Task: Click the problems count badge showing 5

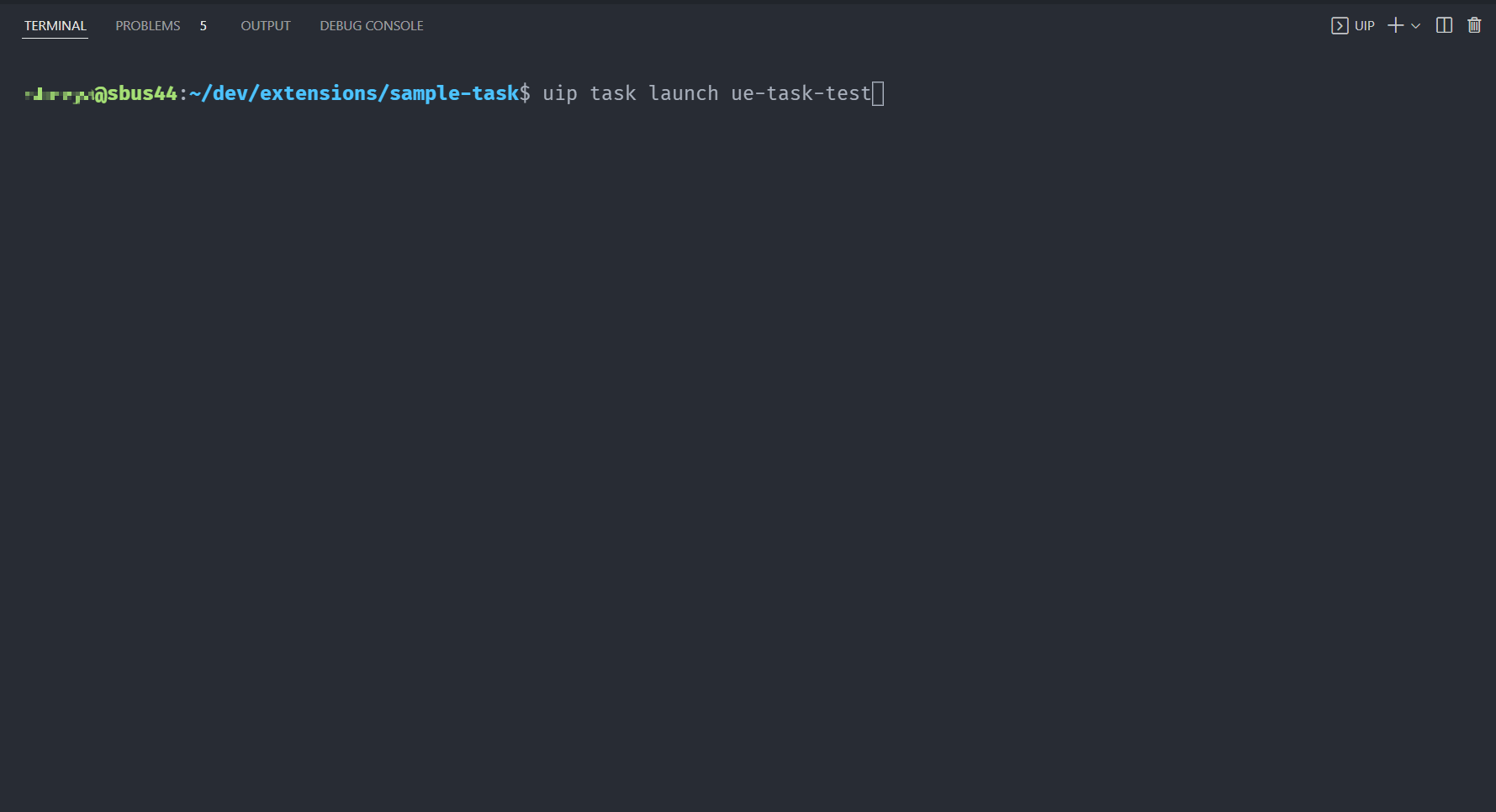Action: tap(204, 26)
